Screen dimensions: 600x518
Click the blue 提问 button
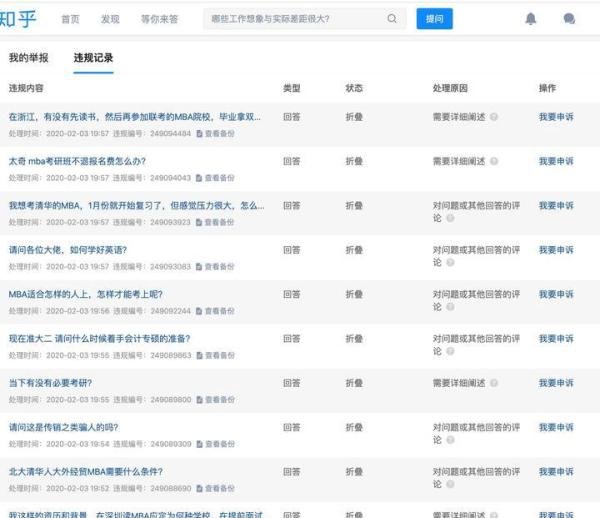[434, 18]
